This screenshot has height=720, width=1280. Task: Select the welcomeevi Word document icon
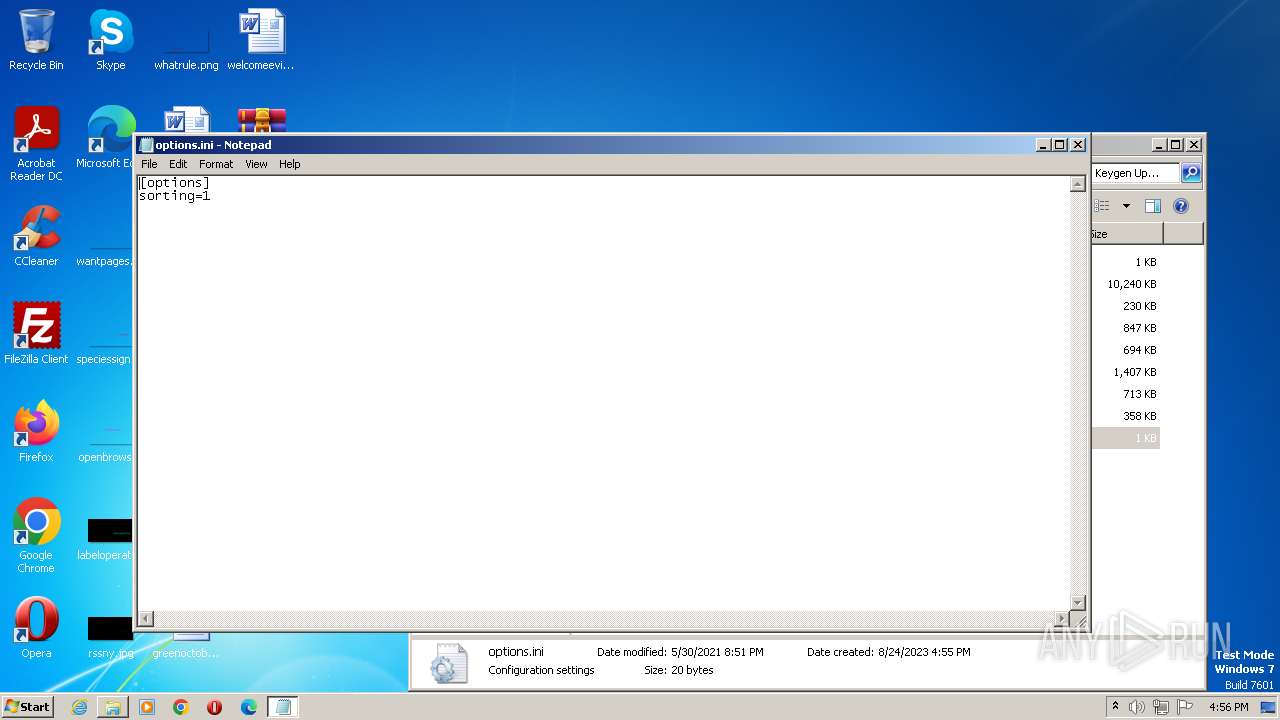pyautogui.click(x=261, y=40)
